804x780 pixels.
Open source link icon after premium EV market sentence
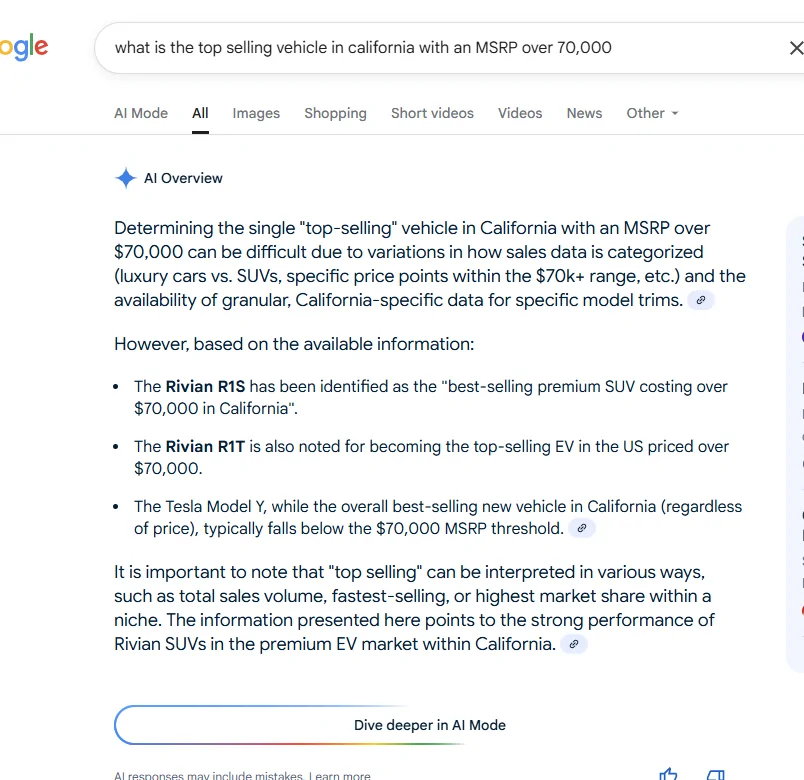tap(574, 644)
